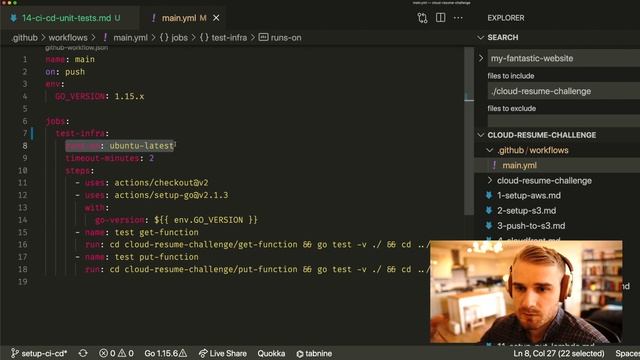
Task: Click '1.15.x' value on line 4
Action: tap(129, 96)
